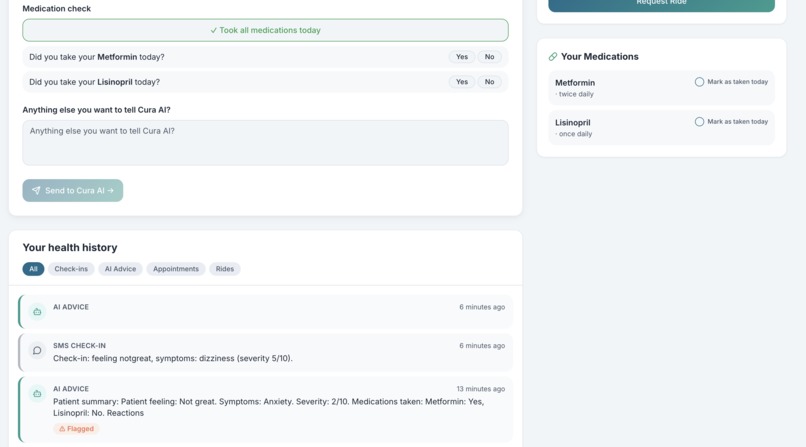Screen dimensions: 806x447
Task: Click the robot icon on the newest AI Advice entry
Action: coord(37,311)
